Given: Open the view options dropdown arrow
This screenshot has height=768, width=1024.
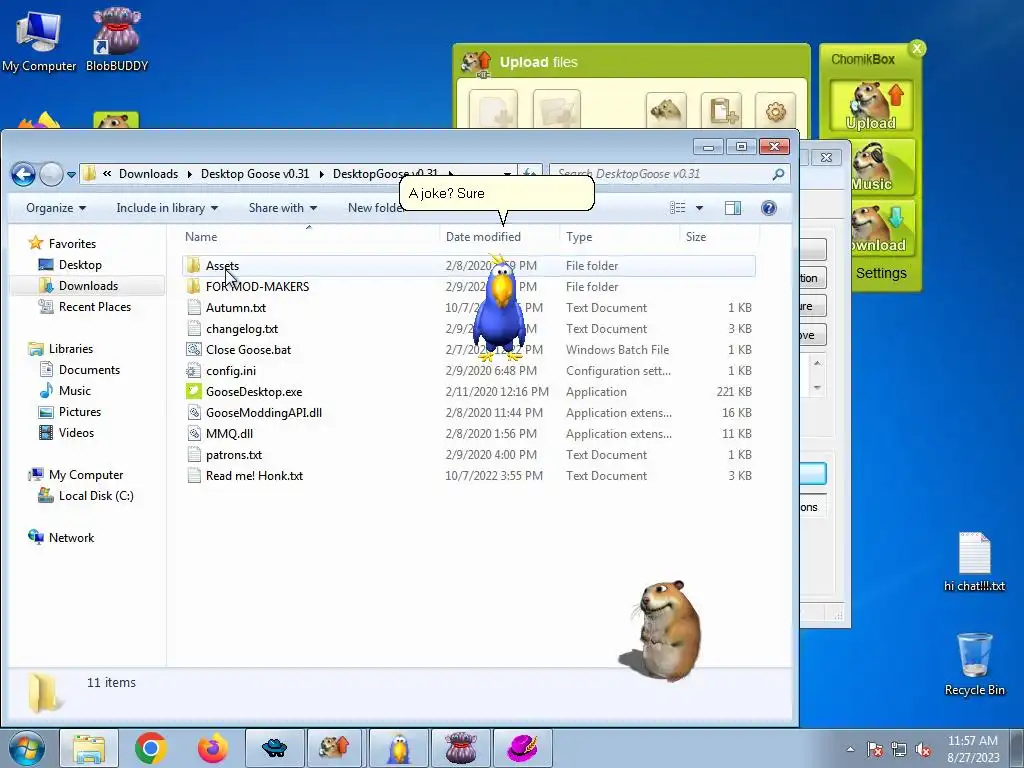Looking at the screenshot, I should point(699,208).
